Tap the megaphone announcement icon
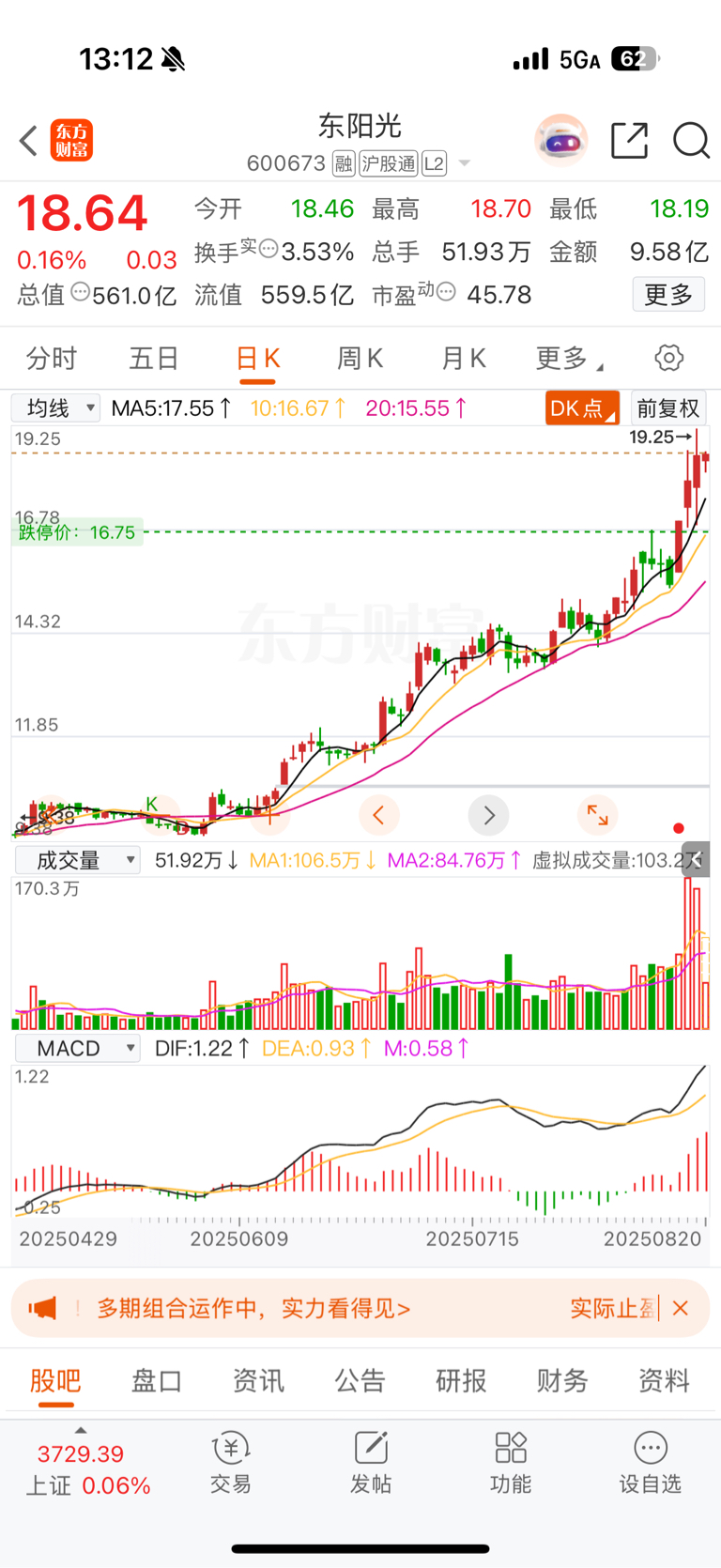The height and width of the screenshot is (1568, 721). [43, 1308]
